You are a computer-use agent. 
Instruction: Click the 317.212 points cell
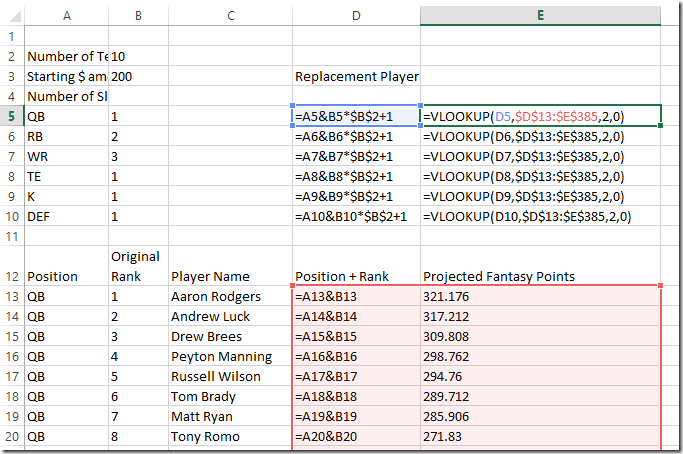click(x=541, y=316)
